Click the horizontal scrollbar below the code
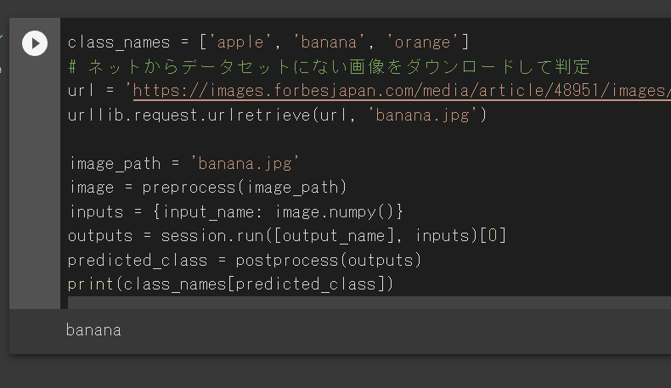The height and width of the screenshot is (388, 671). pyautogui.click(x=369, y=302)
